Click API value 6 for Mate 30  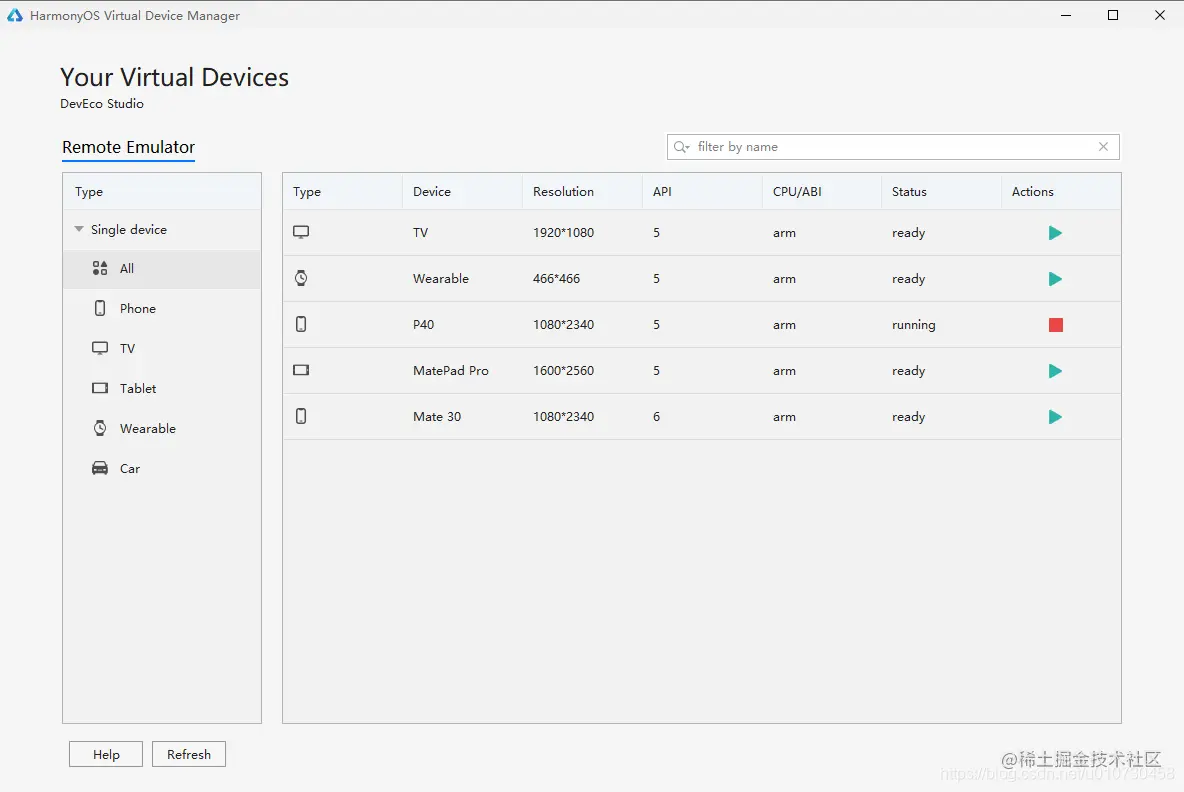click(656, 417)
